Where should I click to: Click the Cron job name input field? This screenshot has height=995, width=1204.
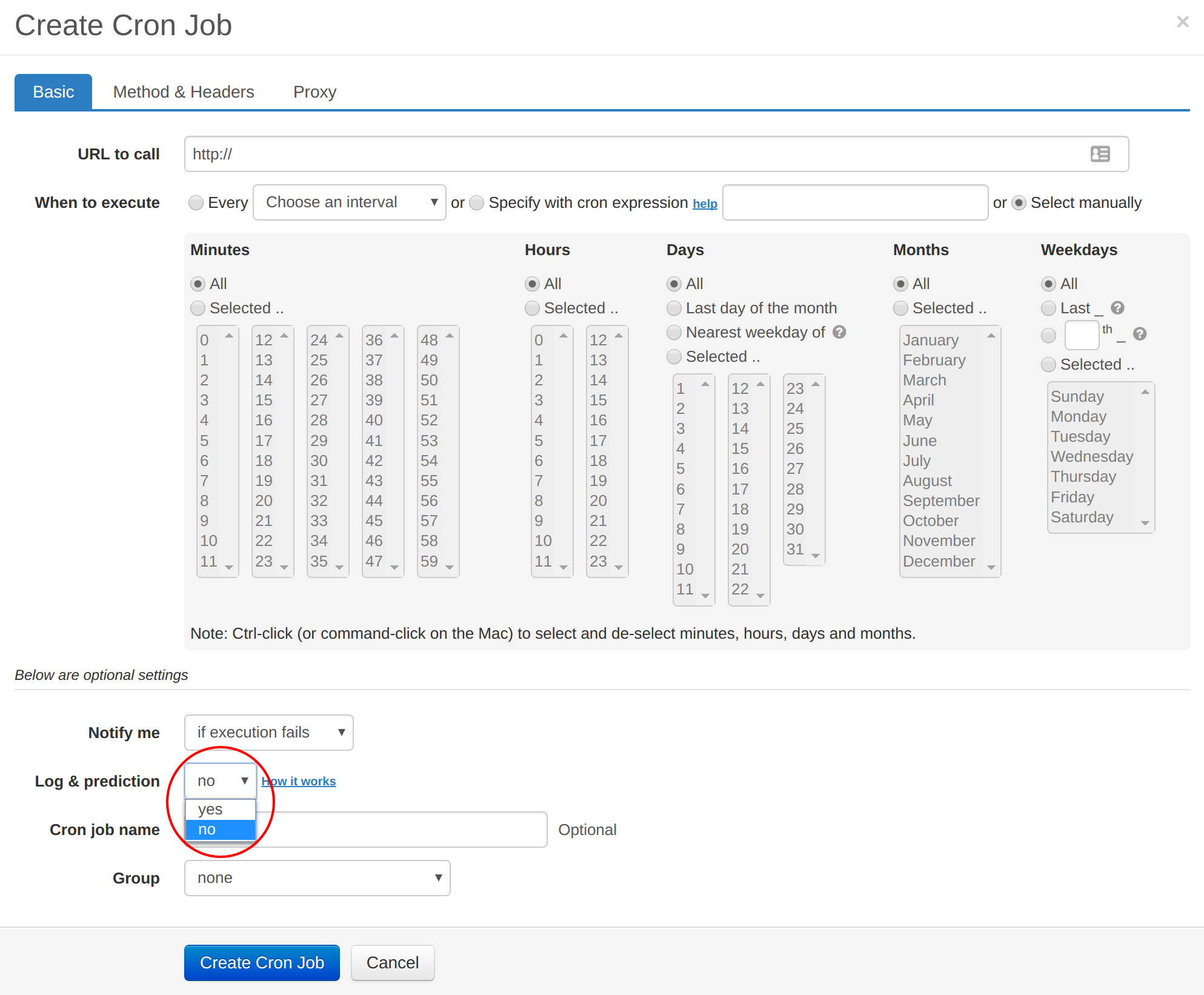coord(366,830)
